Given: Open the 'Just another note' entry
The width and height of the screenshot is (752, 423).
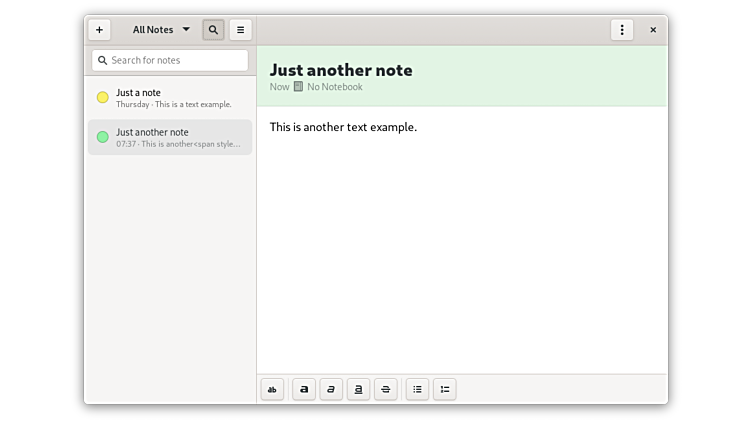Looking at the screenshot, I should click(x=170, y=137).
